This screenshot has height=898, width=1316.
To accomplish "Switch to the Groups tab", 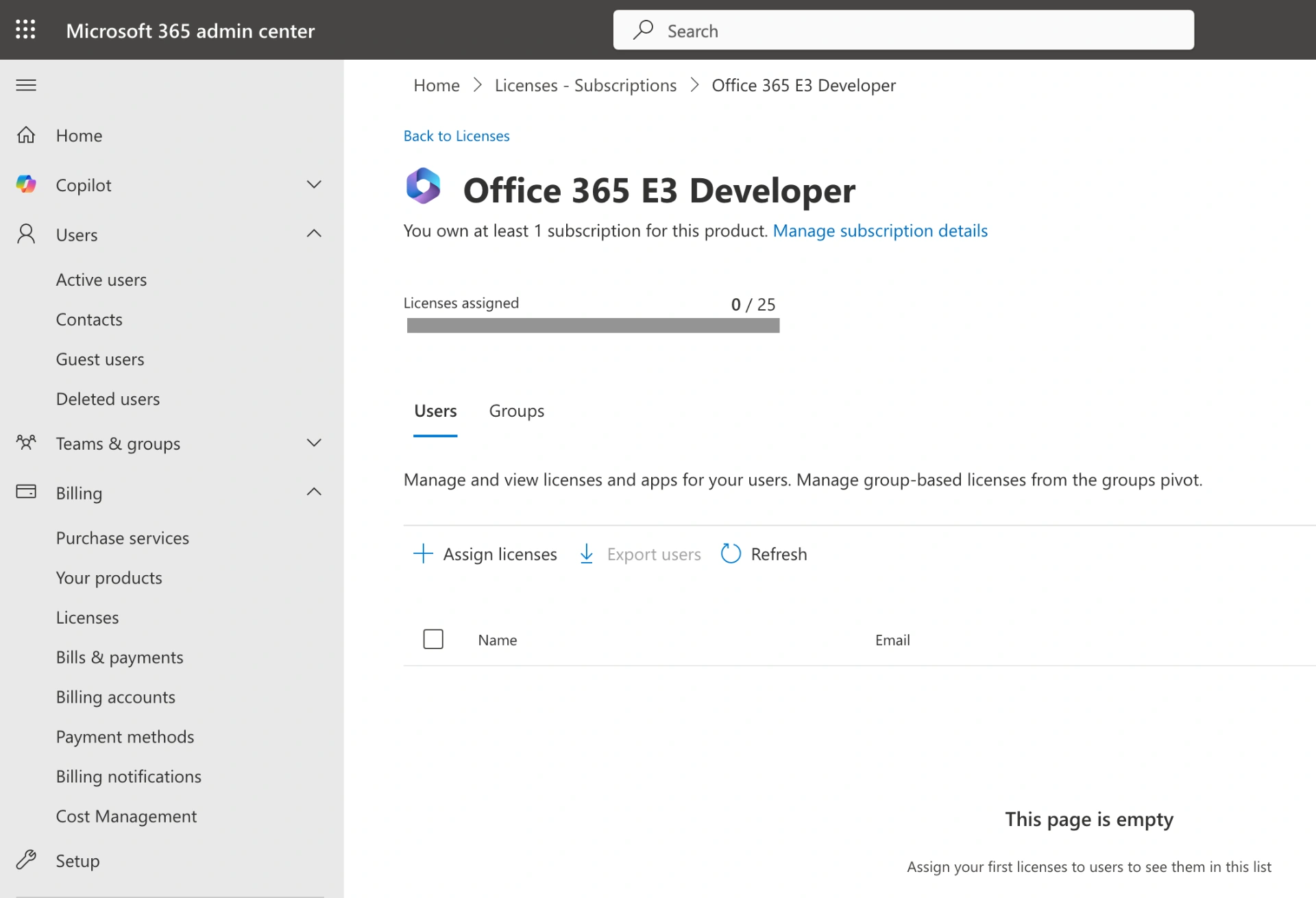I will point(516,411).
